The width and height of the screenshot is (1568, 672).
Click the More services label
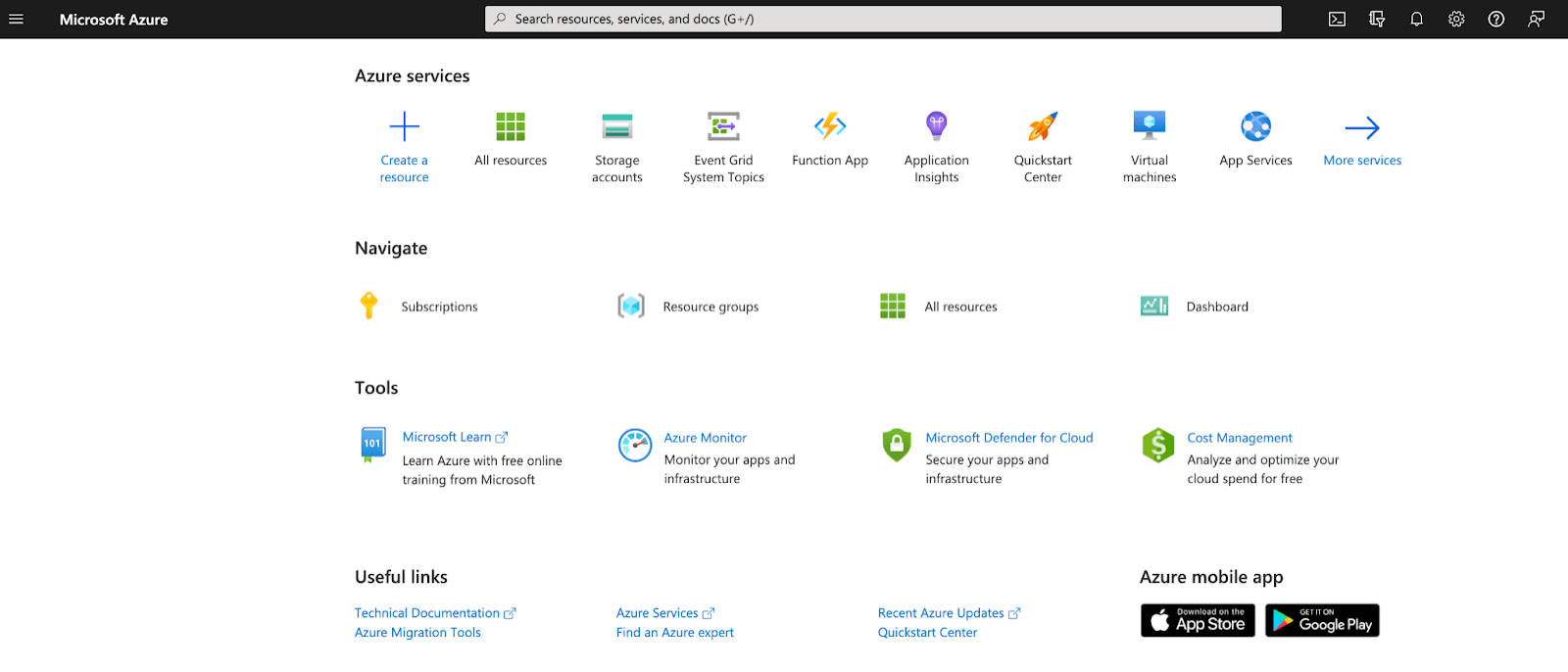[1362, 161]
